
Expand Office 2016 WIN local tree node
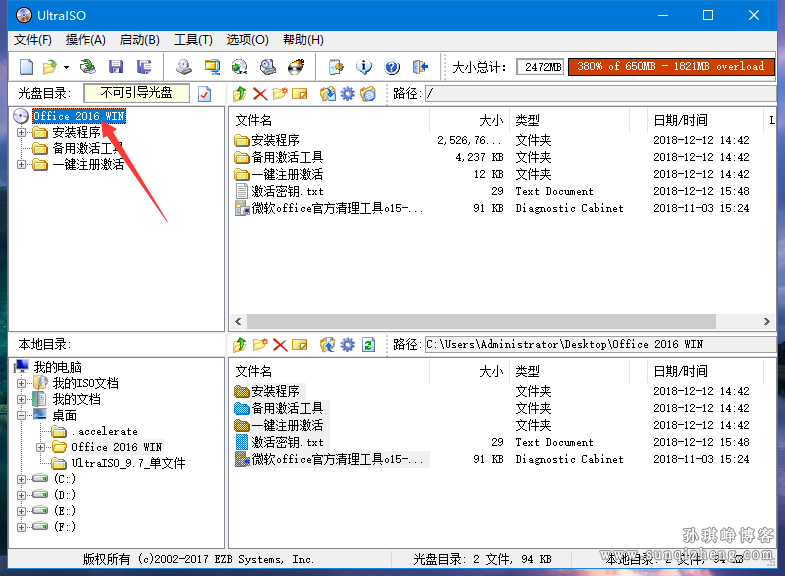click(41, 447)
